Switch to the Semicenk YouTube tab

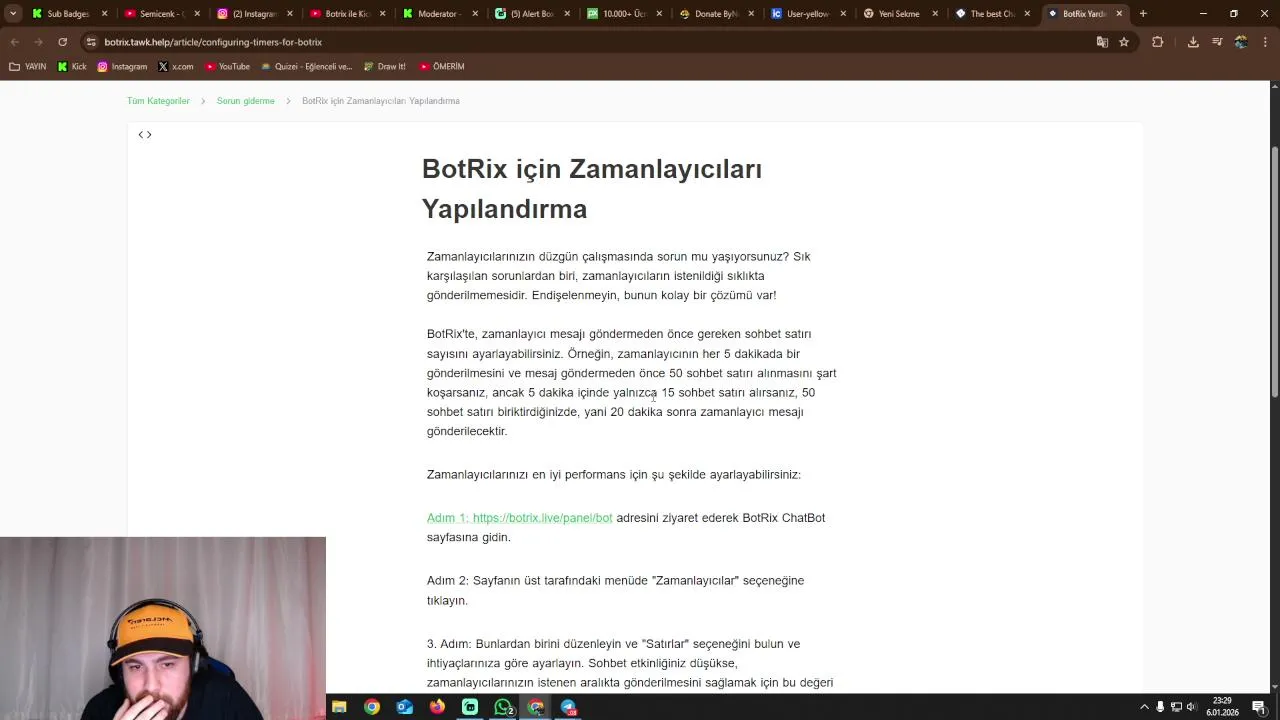click(162, 14)
